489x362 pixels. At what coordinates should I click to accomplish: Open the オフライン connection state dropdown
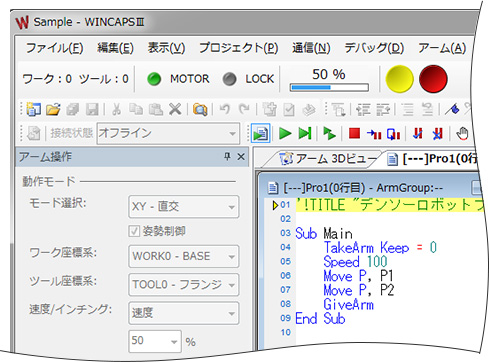pos(168,134)
